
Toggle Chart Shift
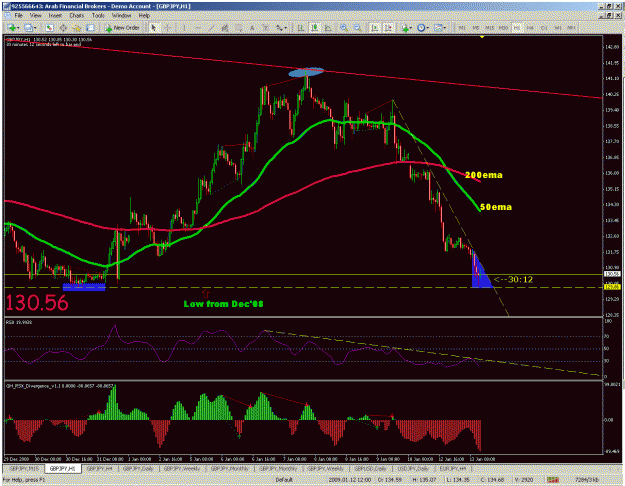coord(389,28)
